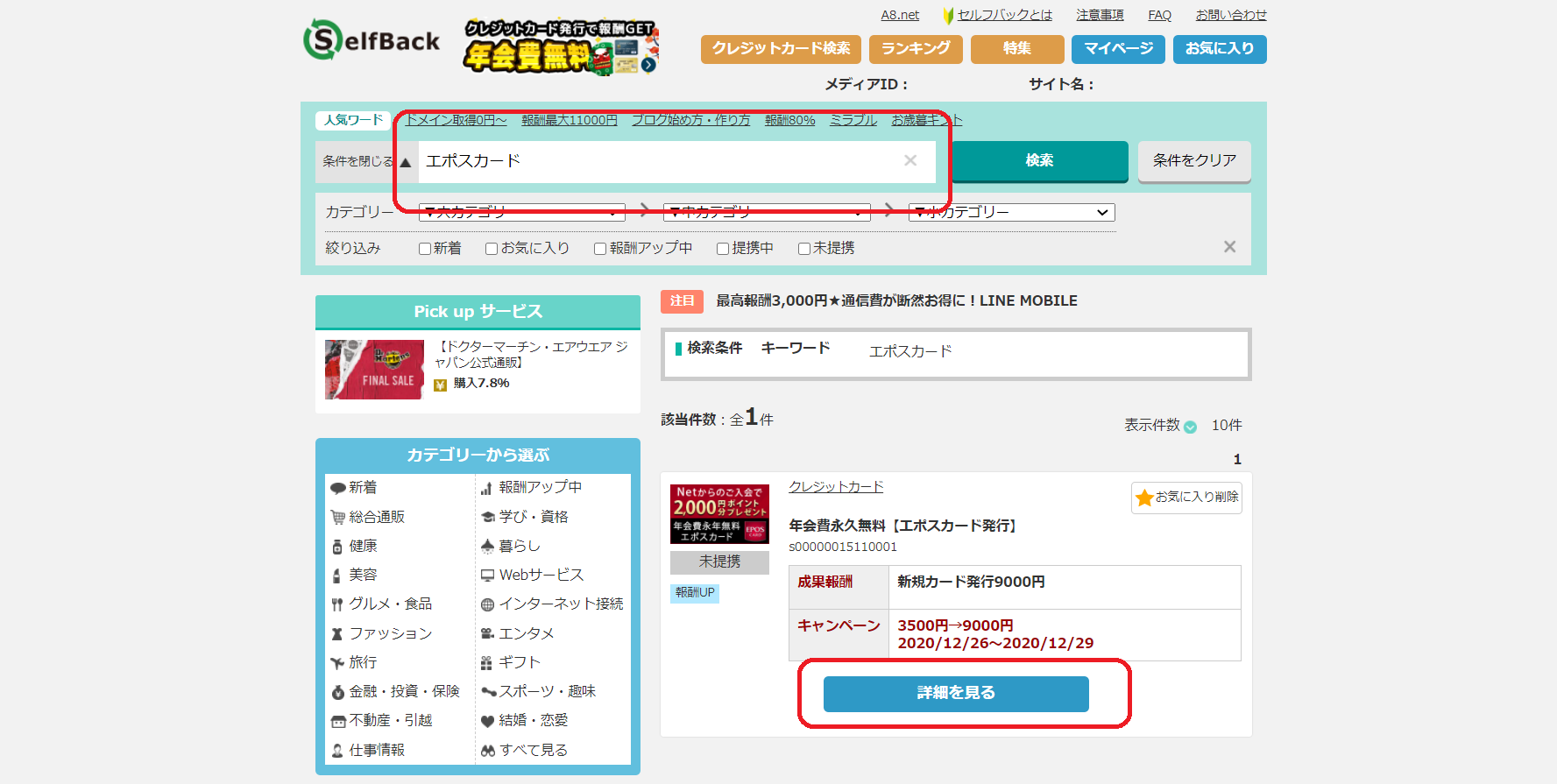
Task: Open the 表示件数 dropdown
Action: [x=1190, y=427]
